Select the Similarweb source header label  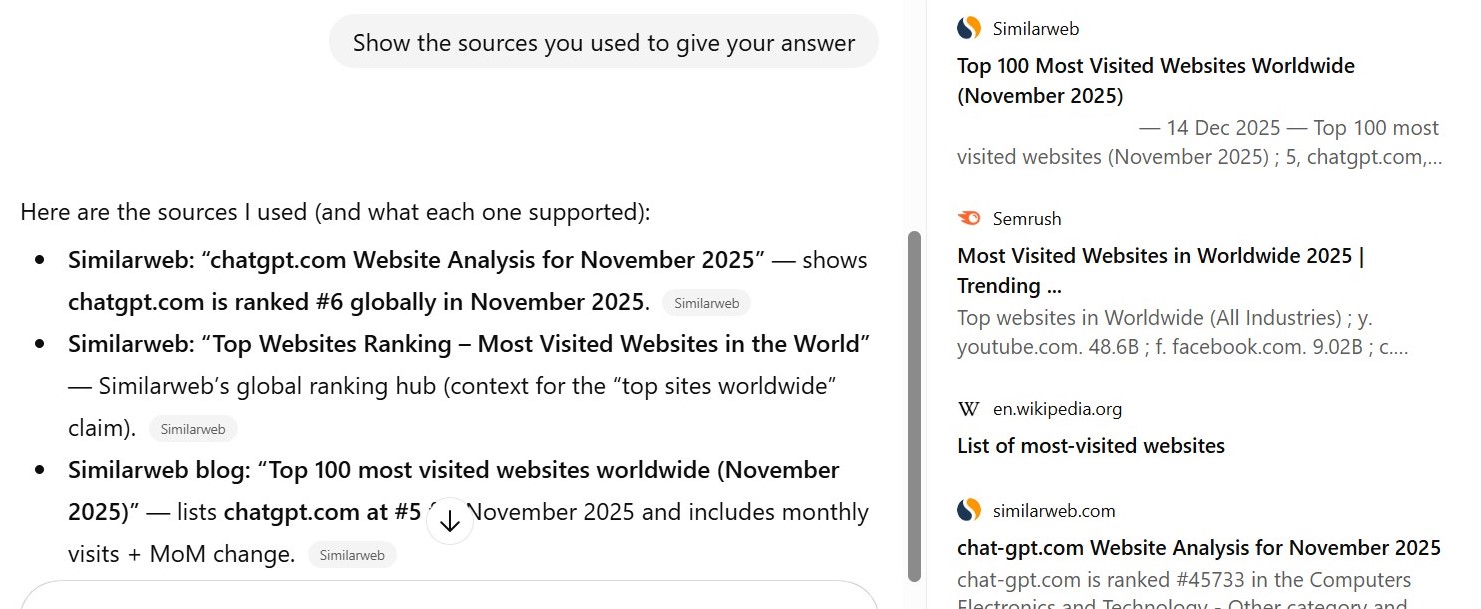point(1035,28)
